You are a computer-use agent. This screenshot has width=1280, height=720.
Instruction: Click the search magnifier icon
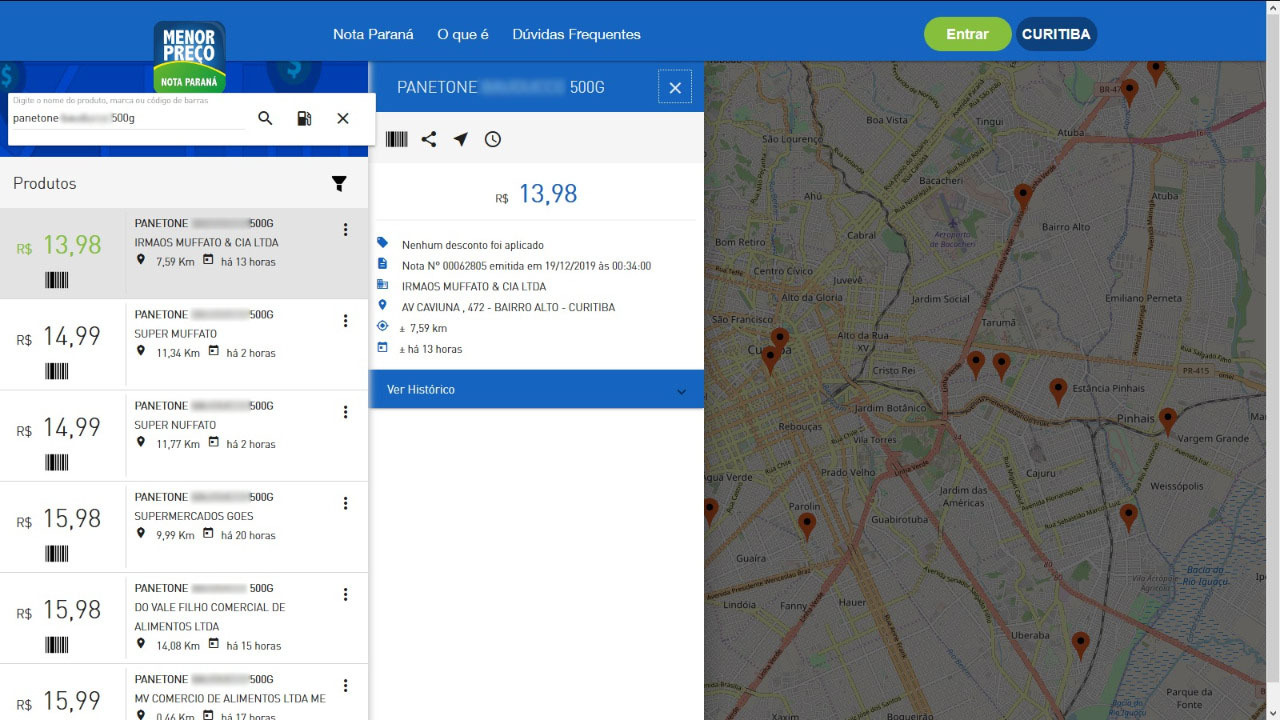(265, 118)
